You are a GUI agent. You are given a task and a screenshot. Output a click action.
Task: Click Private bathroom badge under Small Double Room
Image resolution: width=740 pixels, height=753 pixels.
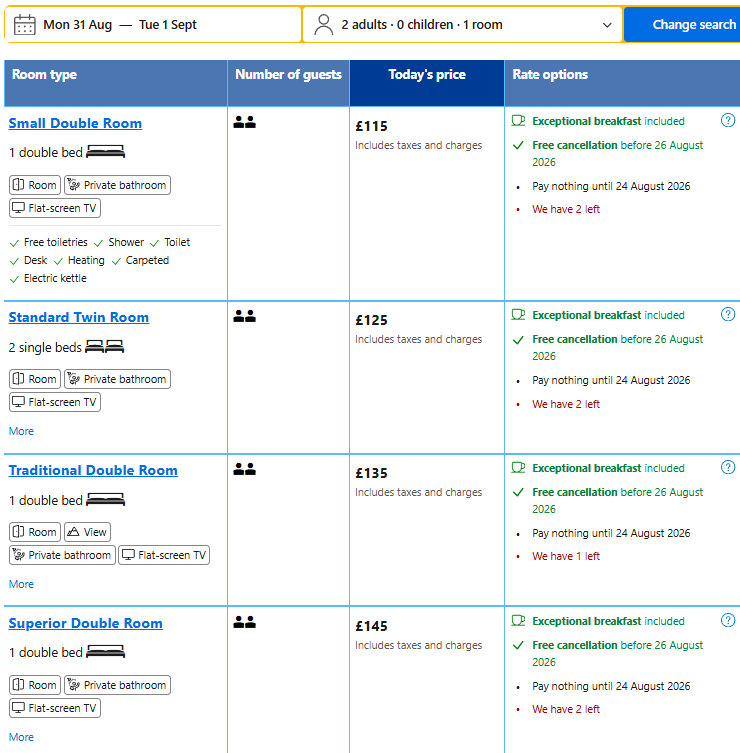click(x=117, y=185)
